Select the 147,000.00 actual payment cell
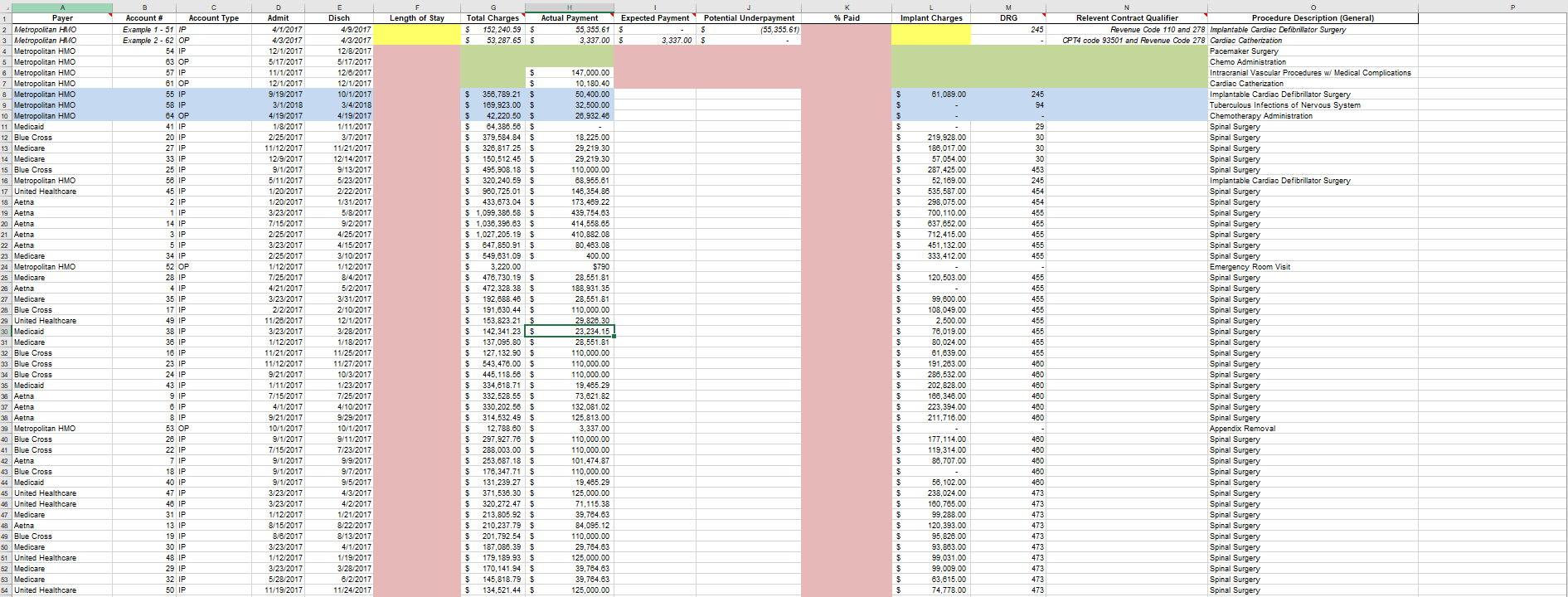 click(x=570, y=73)
